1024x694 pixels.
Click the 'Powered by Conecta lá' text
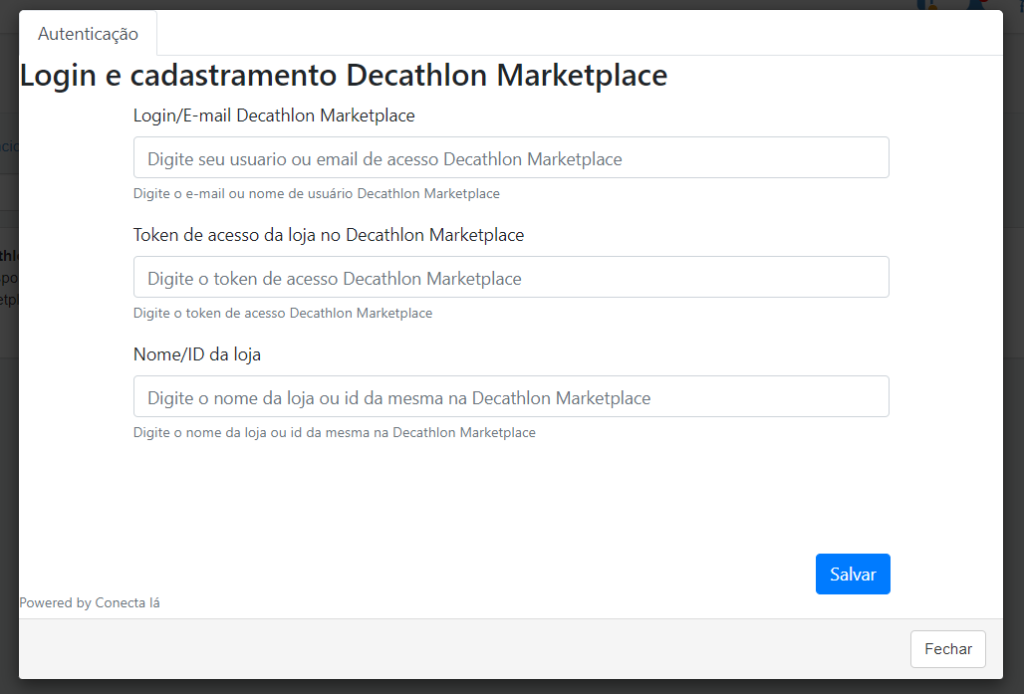point(89,603)
